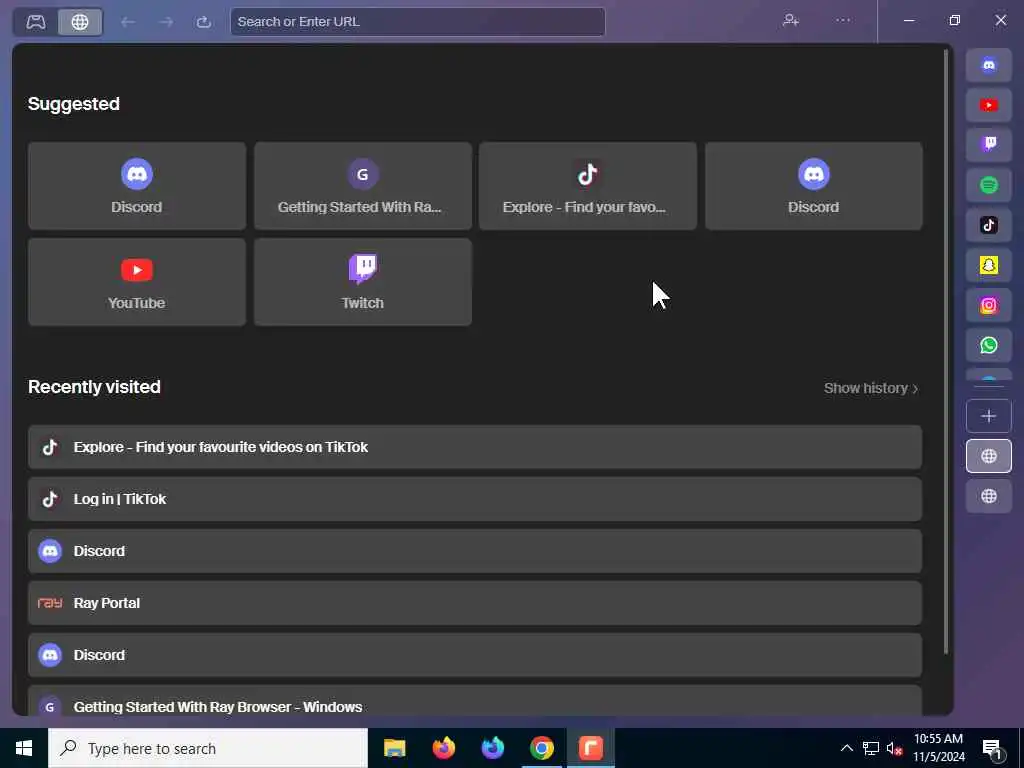The width and height of the screenshot is (1024, 768).
Task: Open the Windows notification center
Action: click(992, 749)
